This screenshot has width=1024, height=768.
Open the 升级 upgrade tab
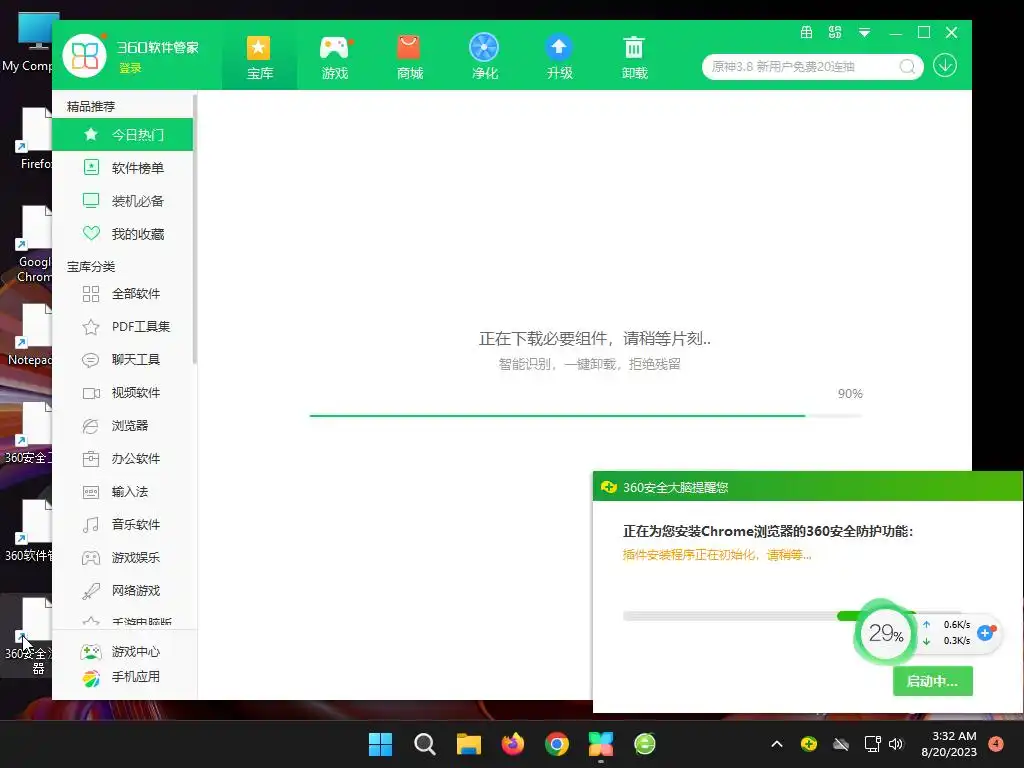(559, 57)
